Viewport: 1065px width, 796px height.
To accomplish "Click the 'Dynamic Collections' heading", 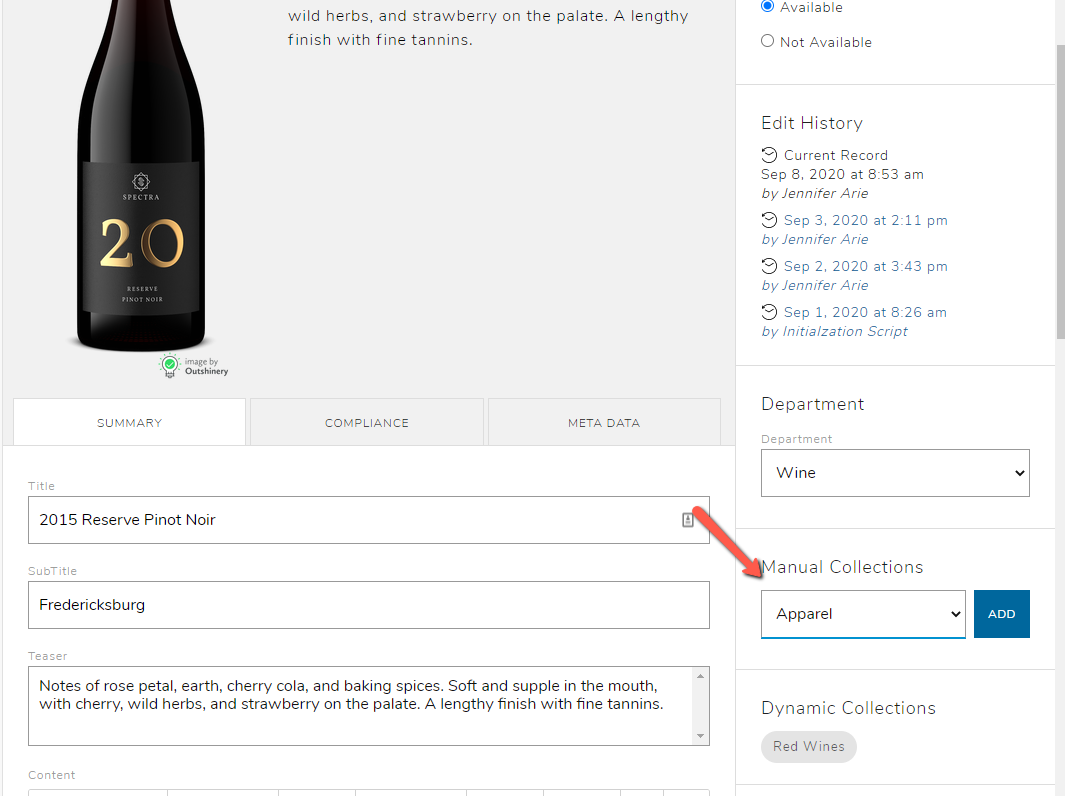I will point(848,708).
